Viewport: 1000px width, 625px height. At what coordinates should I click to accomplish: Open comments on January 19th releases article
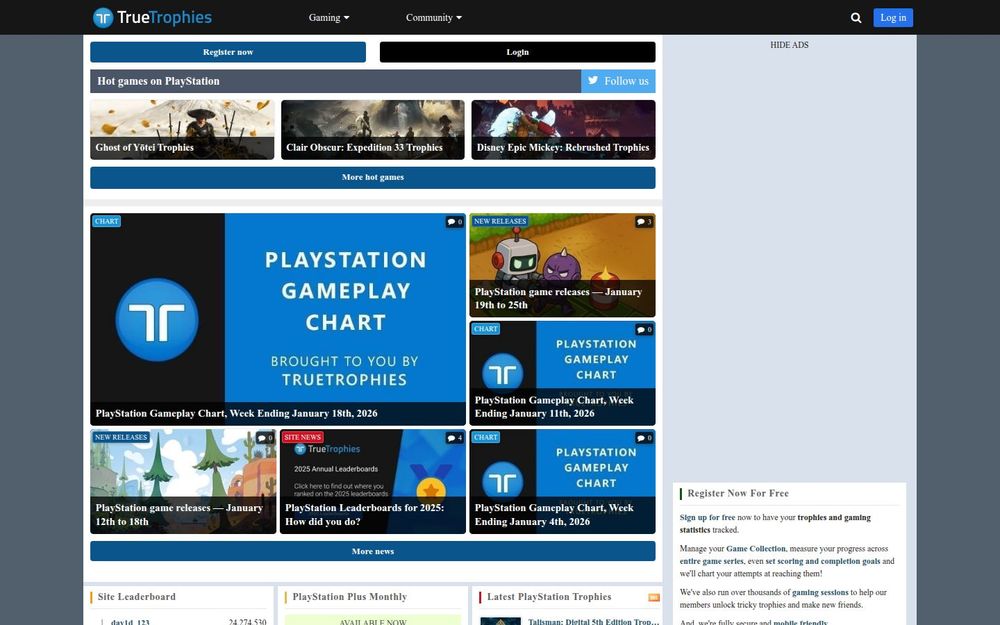[644, 222]
